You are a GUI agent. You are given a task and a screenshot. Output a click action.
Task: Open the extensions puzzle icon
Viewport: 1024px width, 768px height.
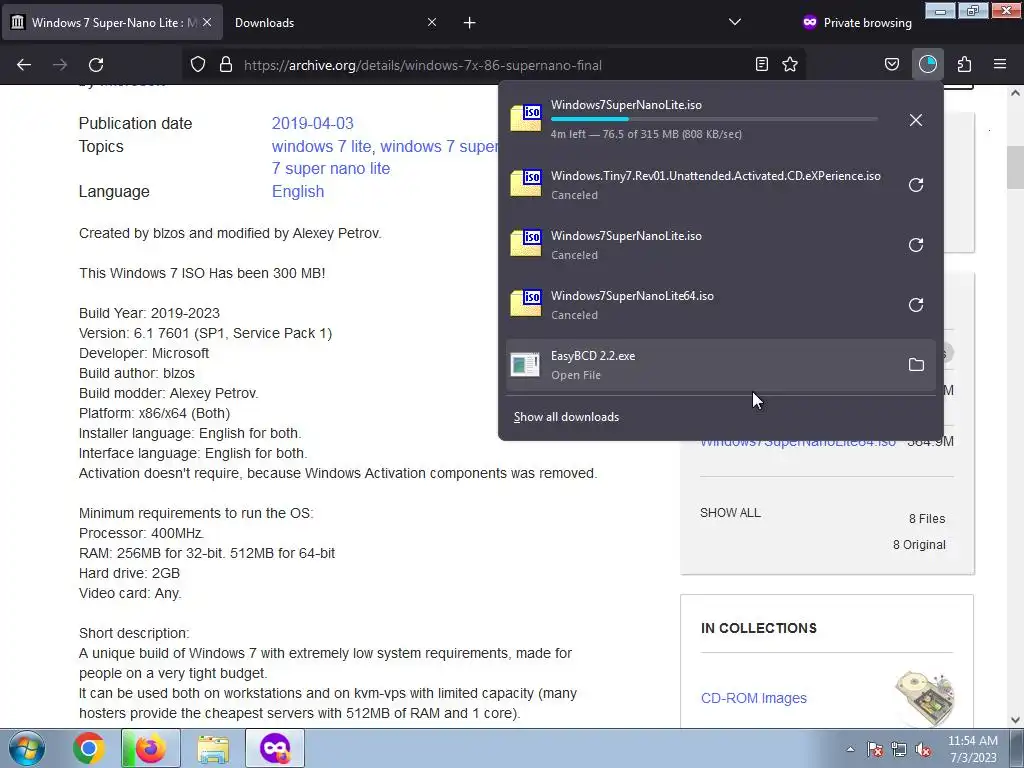pyautogui.click(x=965, y=65)
